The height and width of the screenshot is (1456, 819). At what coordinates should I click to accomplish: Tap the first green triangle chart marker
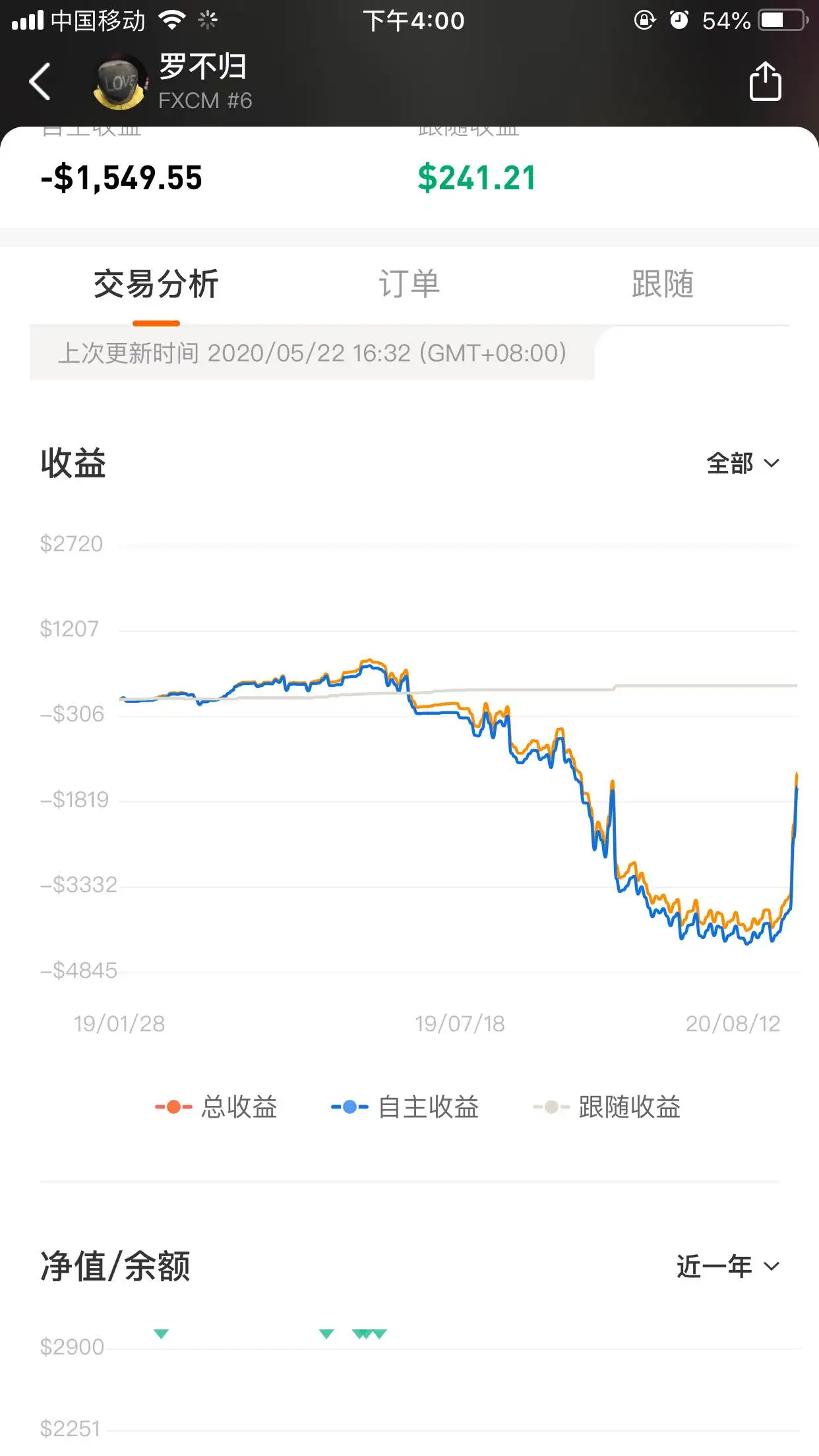click(161, 1334)
